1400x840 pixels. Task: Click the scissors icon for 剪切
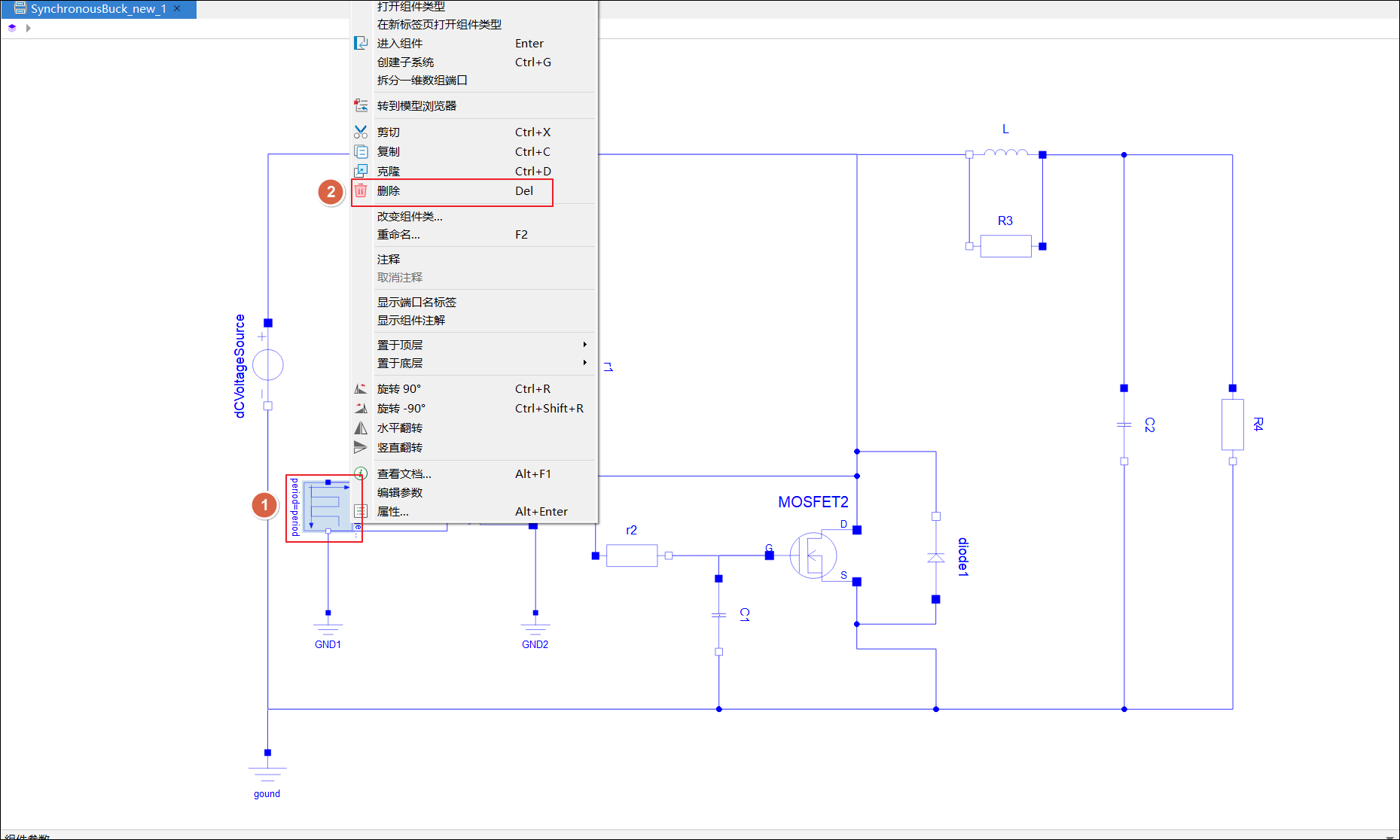(361, 132)
